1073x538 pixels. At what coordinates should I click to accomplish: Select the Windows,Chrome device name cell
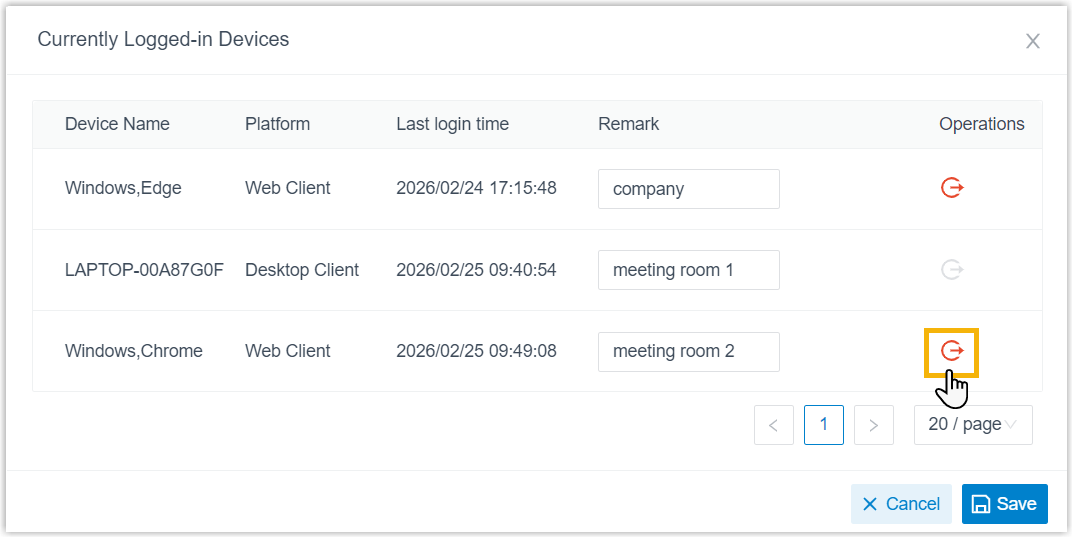pos(134,351)
